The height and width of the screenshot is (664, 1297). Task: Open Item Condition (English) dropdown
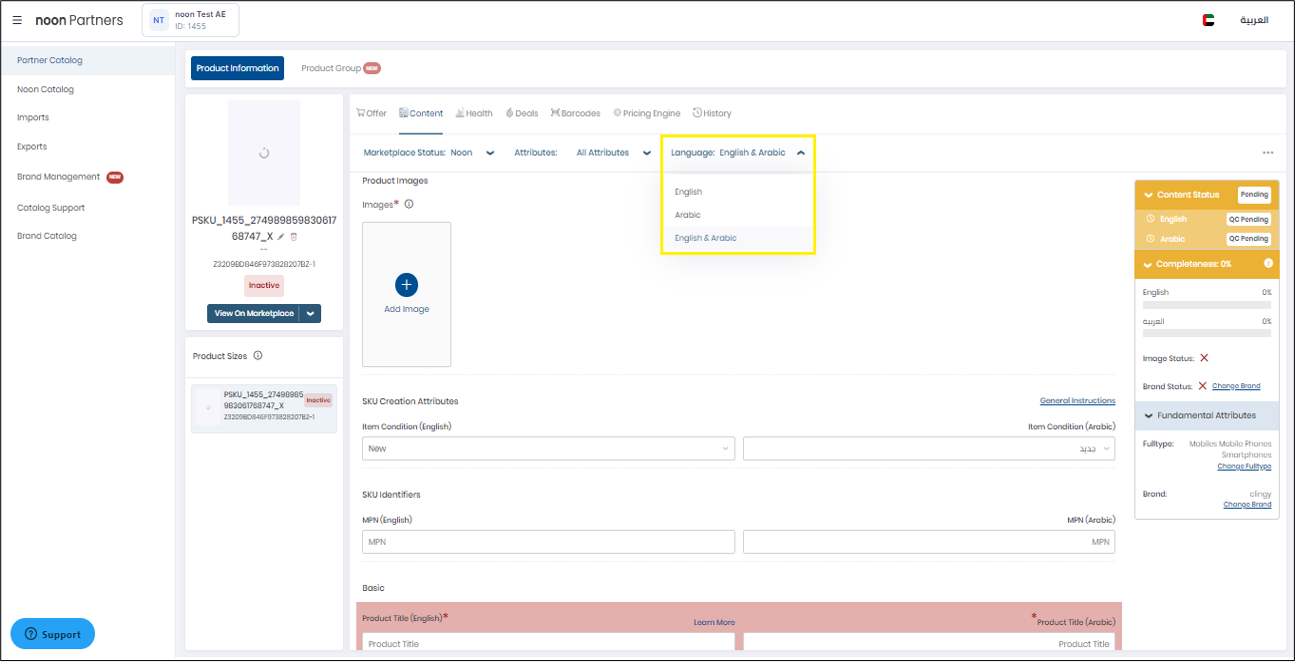tap(548, 449)
